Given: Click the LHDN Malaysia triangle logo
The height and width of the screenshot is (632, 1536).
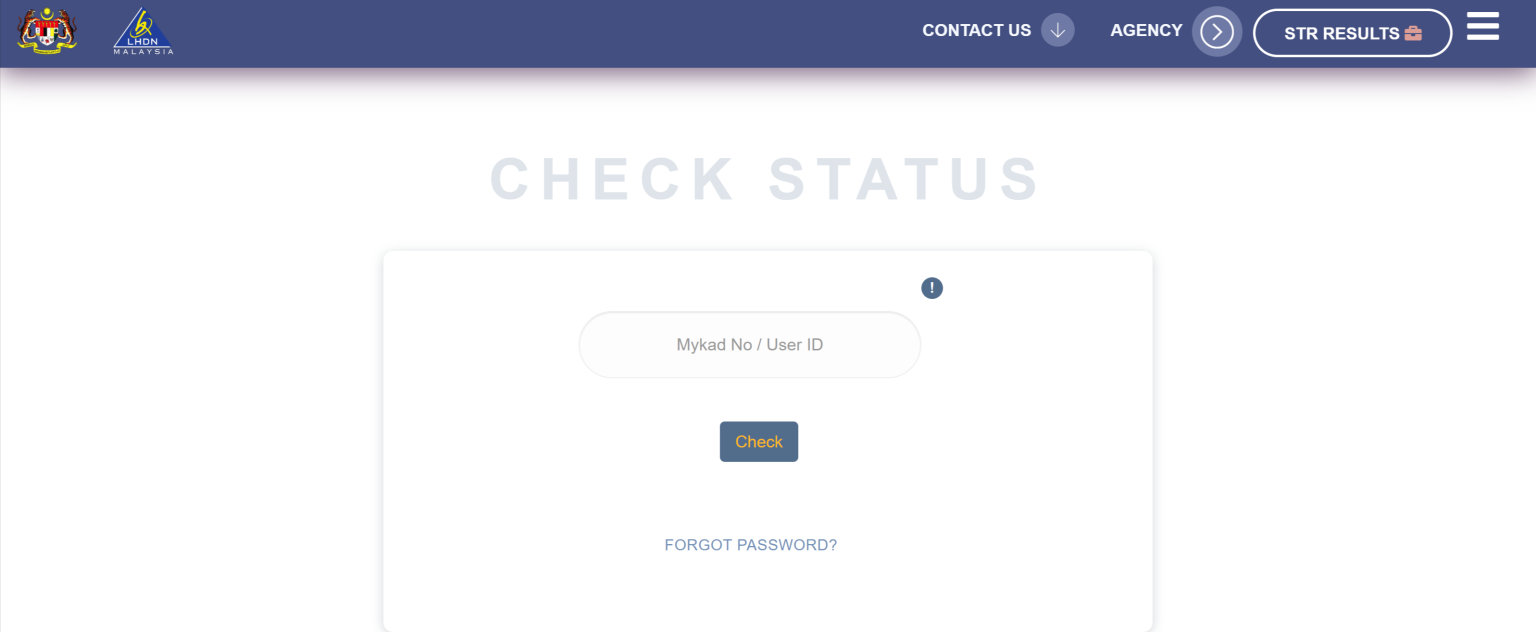Looking at the screenshot, I should pos(143,28).
